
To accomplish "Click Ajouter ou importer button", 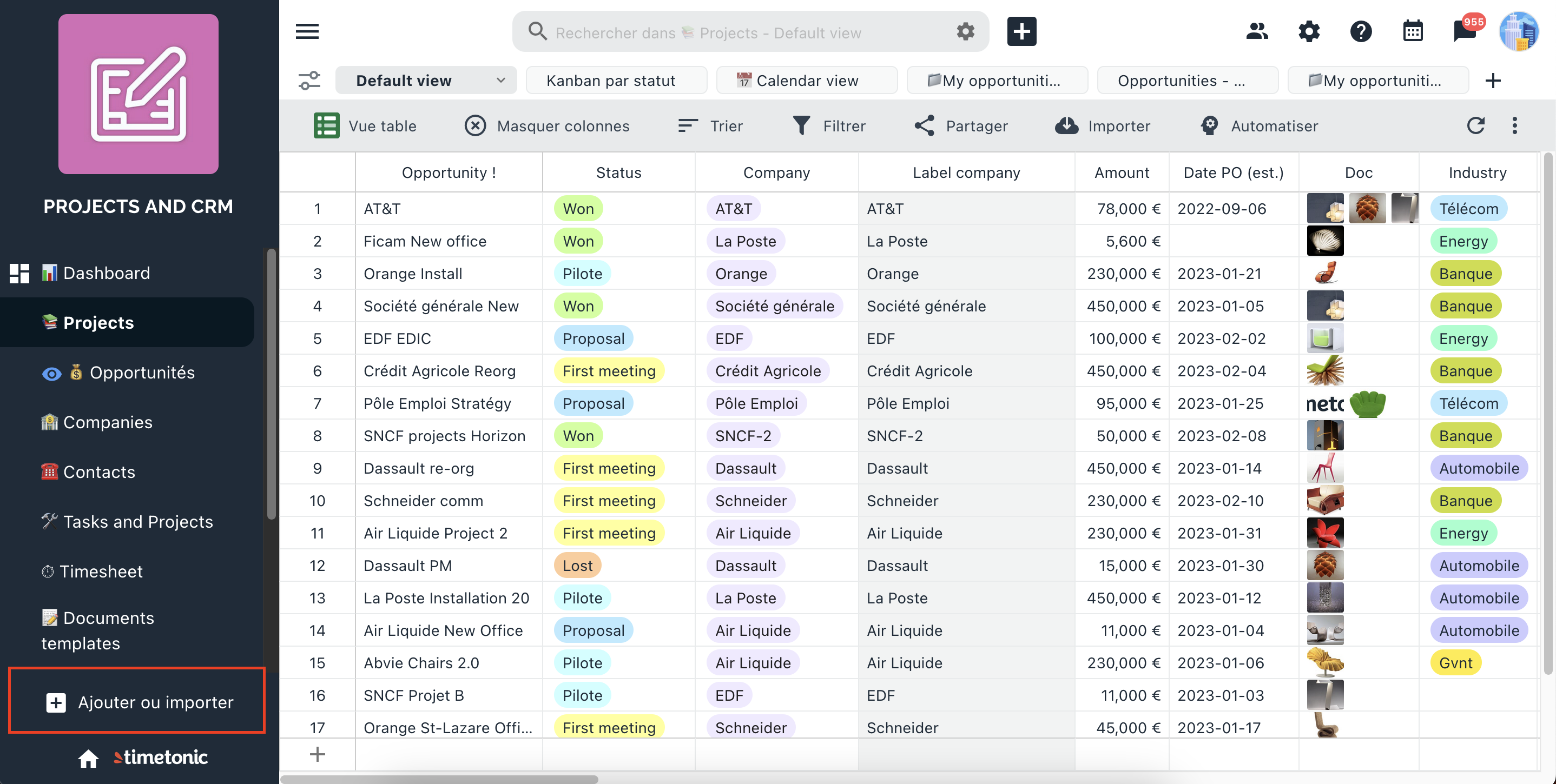I will click(x=137, y=701).
